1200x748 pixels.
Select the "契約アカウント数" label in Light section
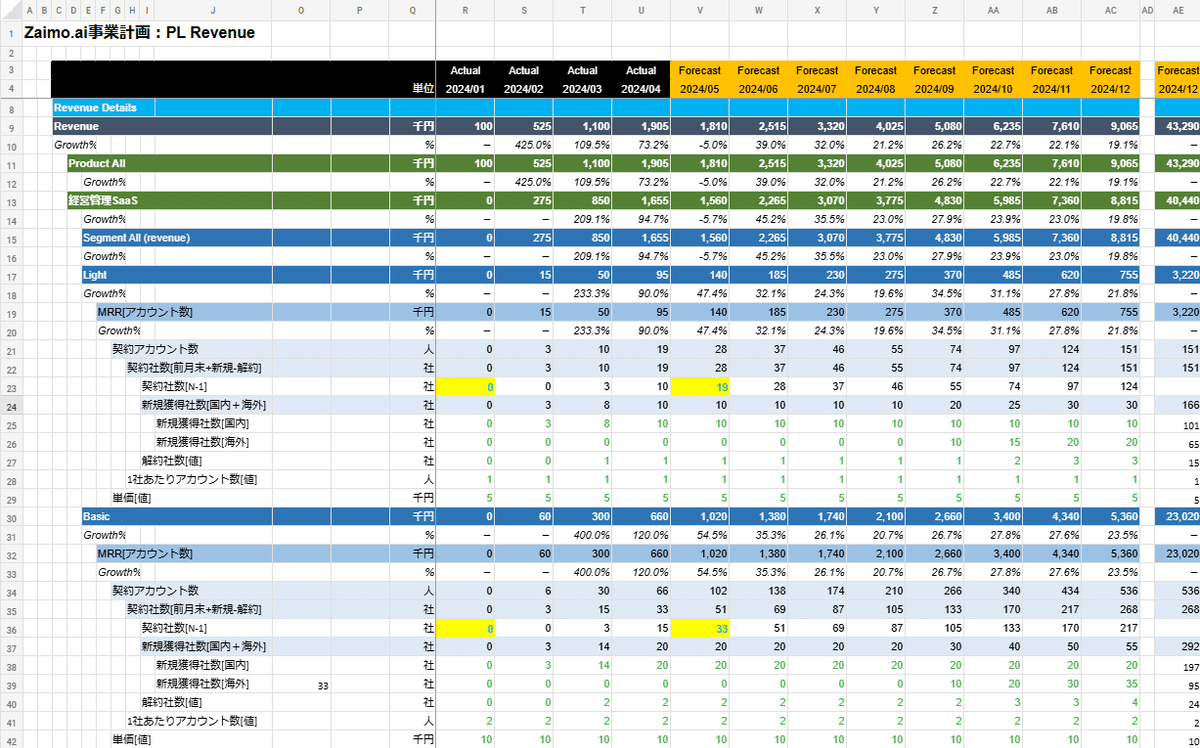[x=155, y=349]
